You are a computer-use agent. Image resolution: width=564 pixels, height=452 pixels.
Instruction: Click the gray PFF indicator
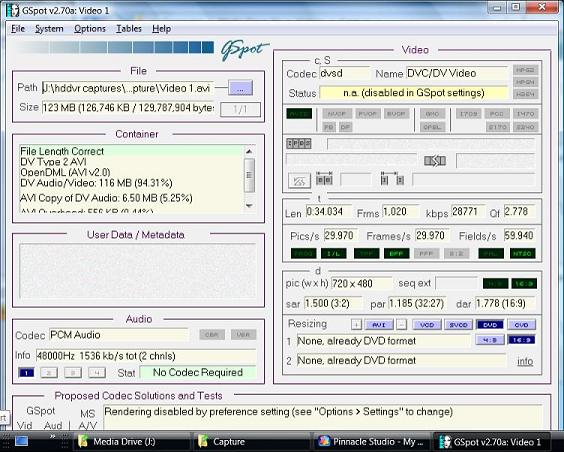427,254
